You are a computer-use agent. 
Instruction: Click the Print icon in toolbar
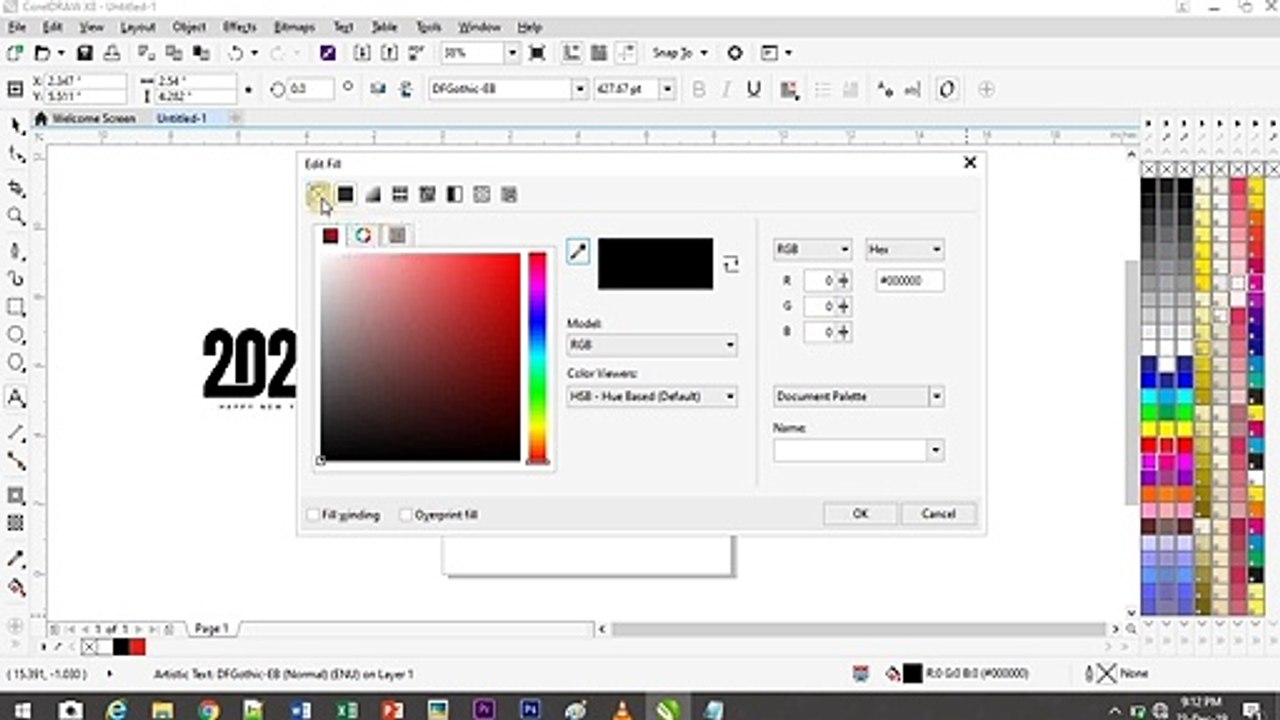(x=112, y=53)
